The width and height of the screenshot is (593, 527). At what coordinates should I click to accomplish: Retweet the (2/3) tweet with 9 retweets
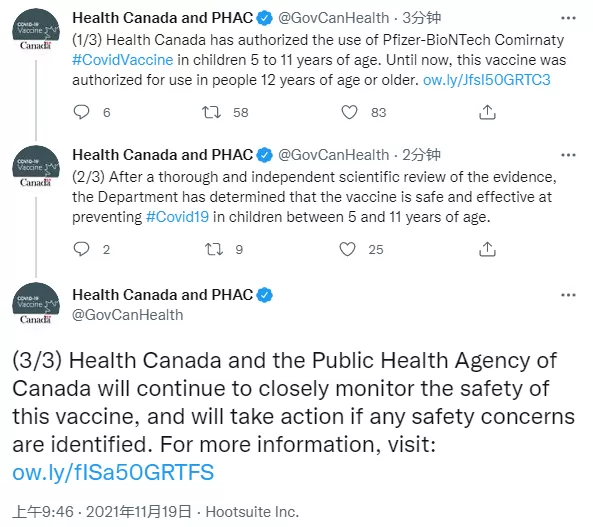click(214, 249)
